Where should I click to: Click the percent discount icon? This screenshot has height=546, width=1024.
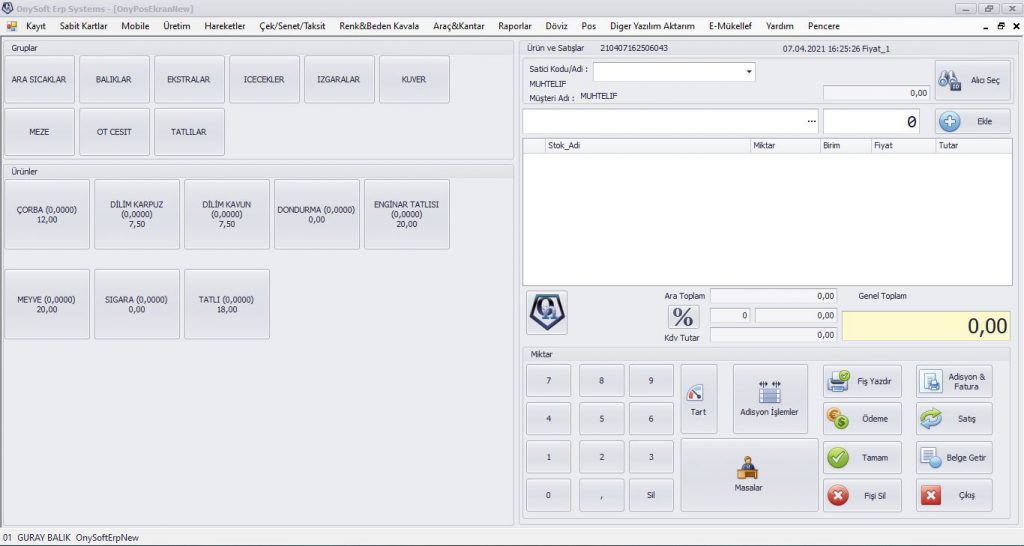coord(683,317)
